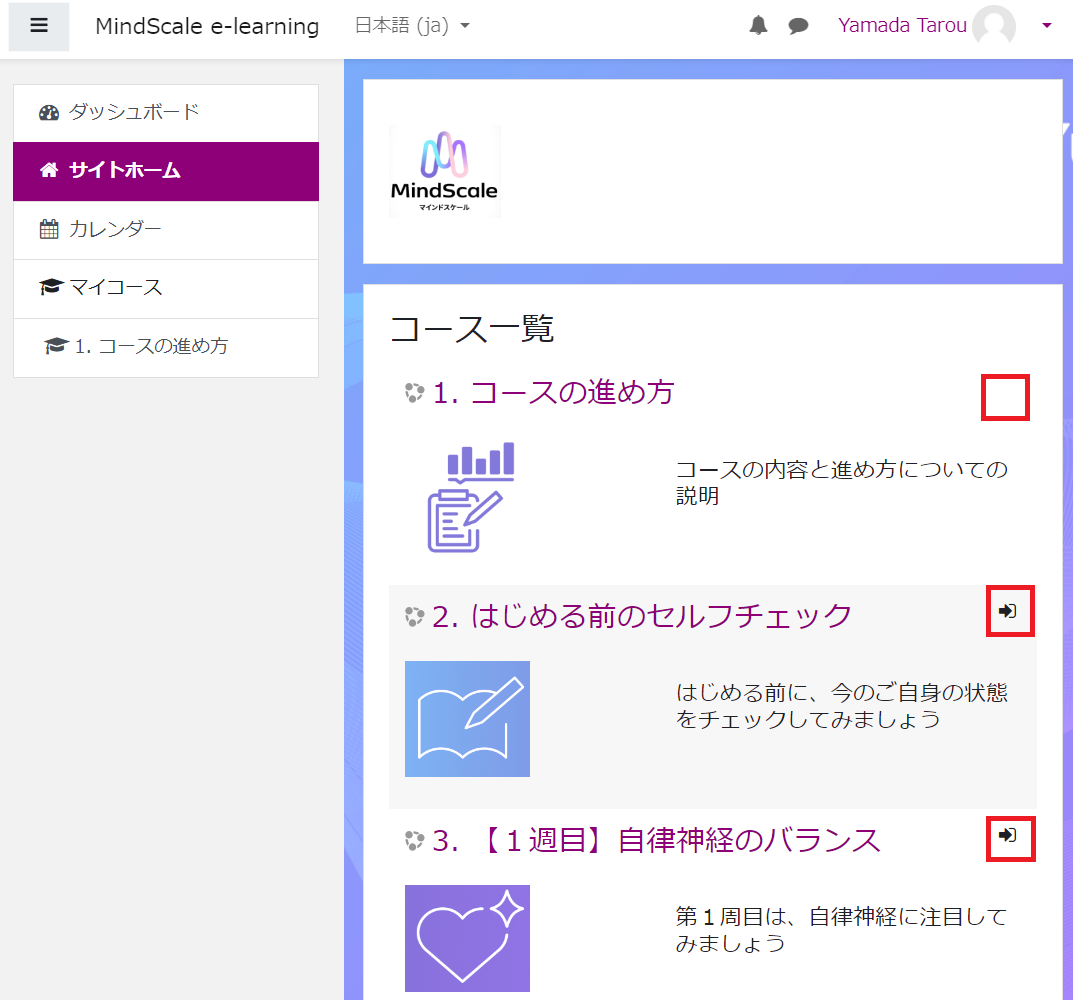This screenshot has width=1073, height=1000.
Task: Open course link 3. 【１週目】自律神経のバランス
Action: pyautogui.click(x=656, y=840)
